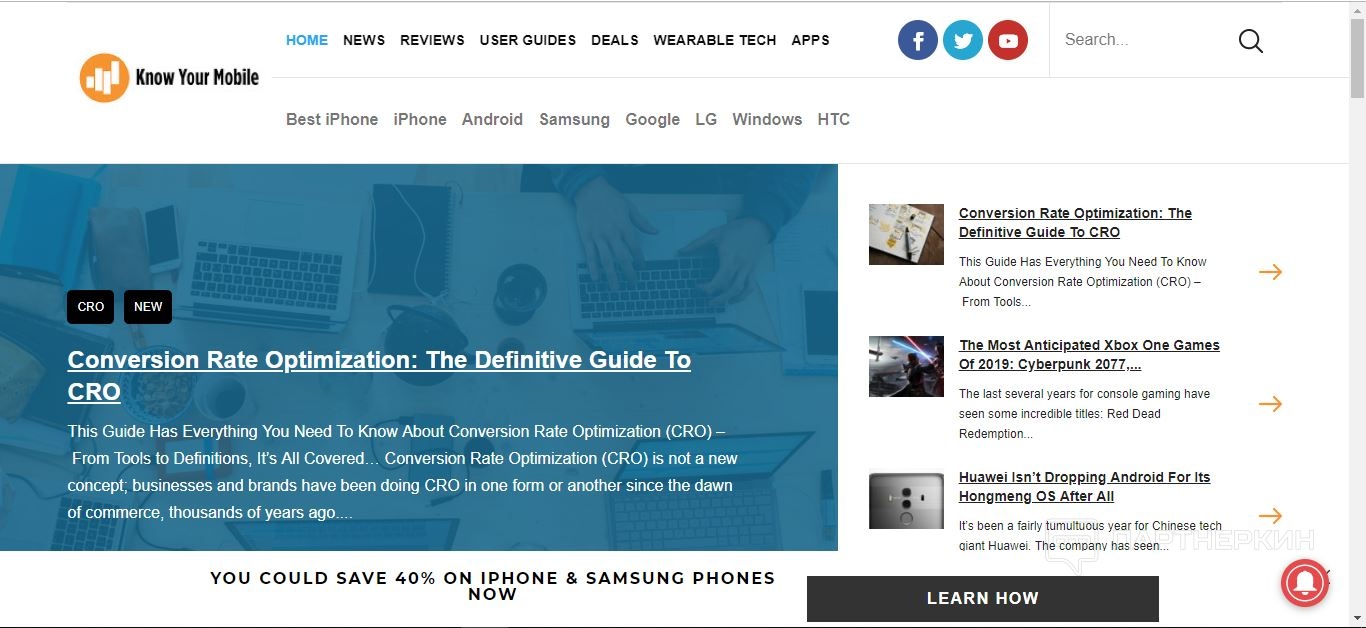This screenshot has height=628, width=1366.
Task: Go to Best iPhone category
Action: pyautogui.click(x=332, y=119)
